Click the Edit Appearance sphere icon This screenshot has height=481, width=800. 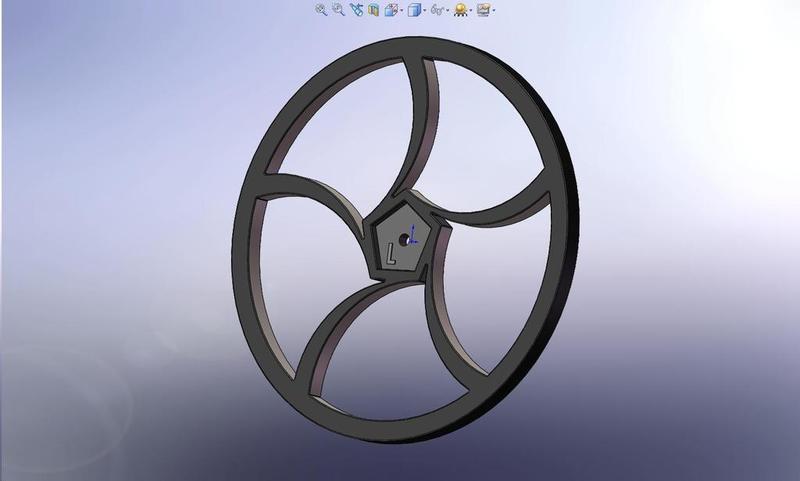pyautogui.click(x=461, y=10)
